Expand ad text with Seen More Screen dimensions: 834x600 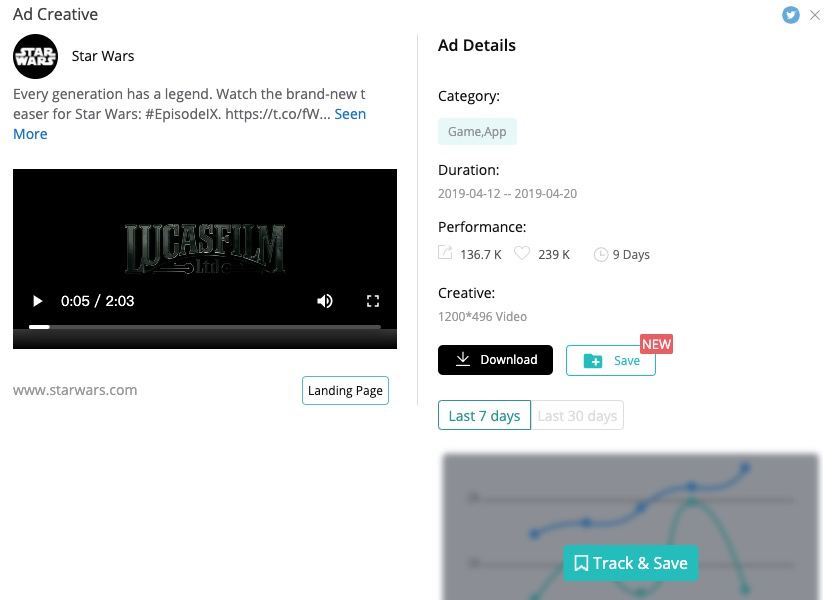[x=189, y=124]
